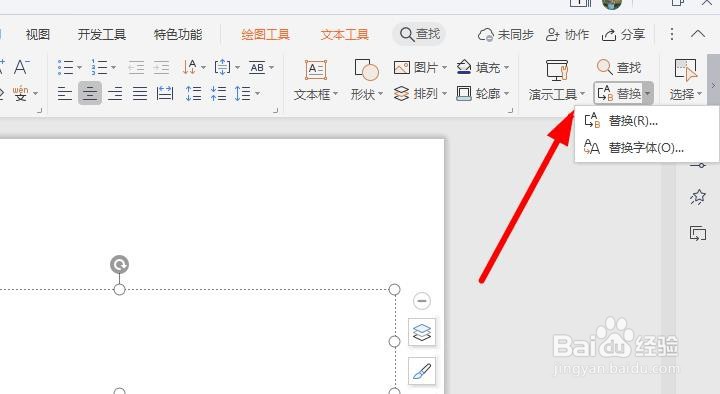Viewport: 720px width, 394px height.
Task: Justify the paragraph text
Action: click(x=140, y=94)
